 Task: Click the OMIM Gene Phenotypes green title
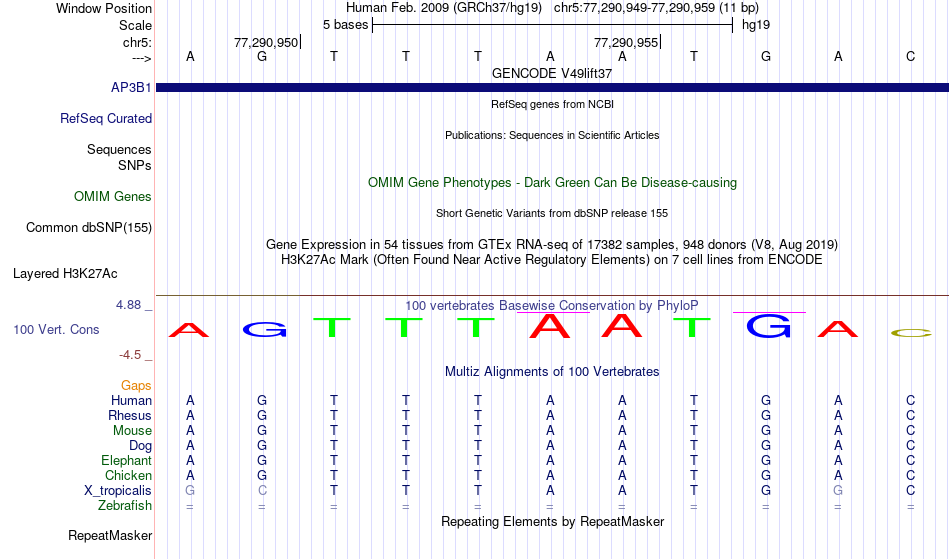pyautogui.click(x=553, y=182)
